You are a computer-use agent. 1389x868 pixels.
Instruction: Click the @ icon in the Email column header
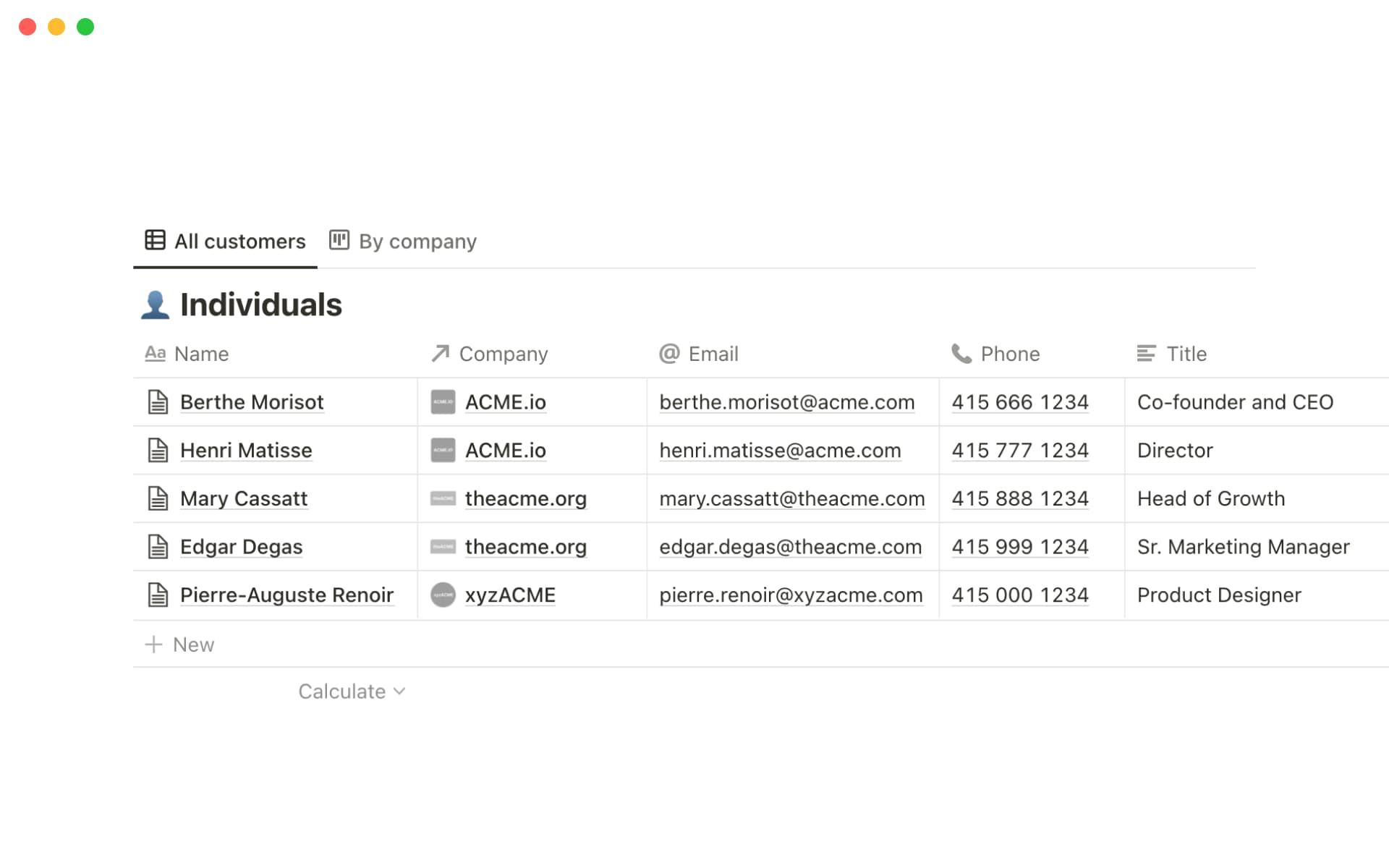(x=669, y=354)
